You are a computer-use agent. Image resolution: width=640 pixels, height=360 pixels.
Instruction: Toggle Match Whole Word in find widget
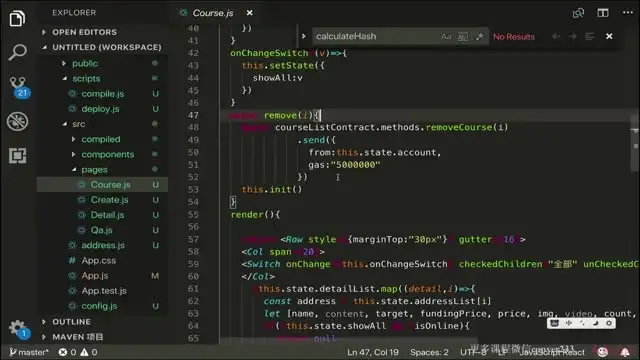[x=462, y=37]
